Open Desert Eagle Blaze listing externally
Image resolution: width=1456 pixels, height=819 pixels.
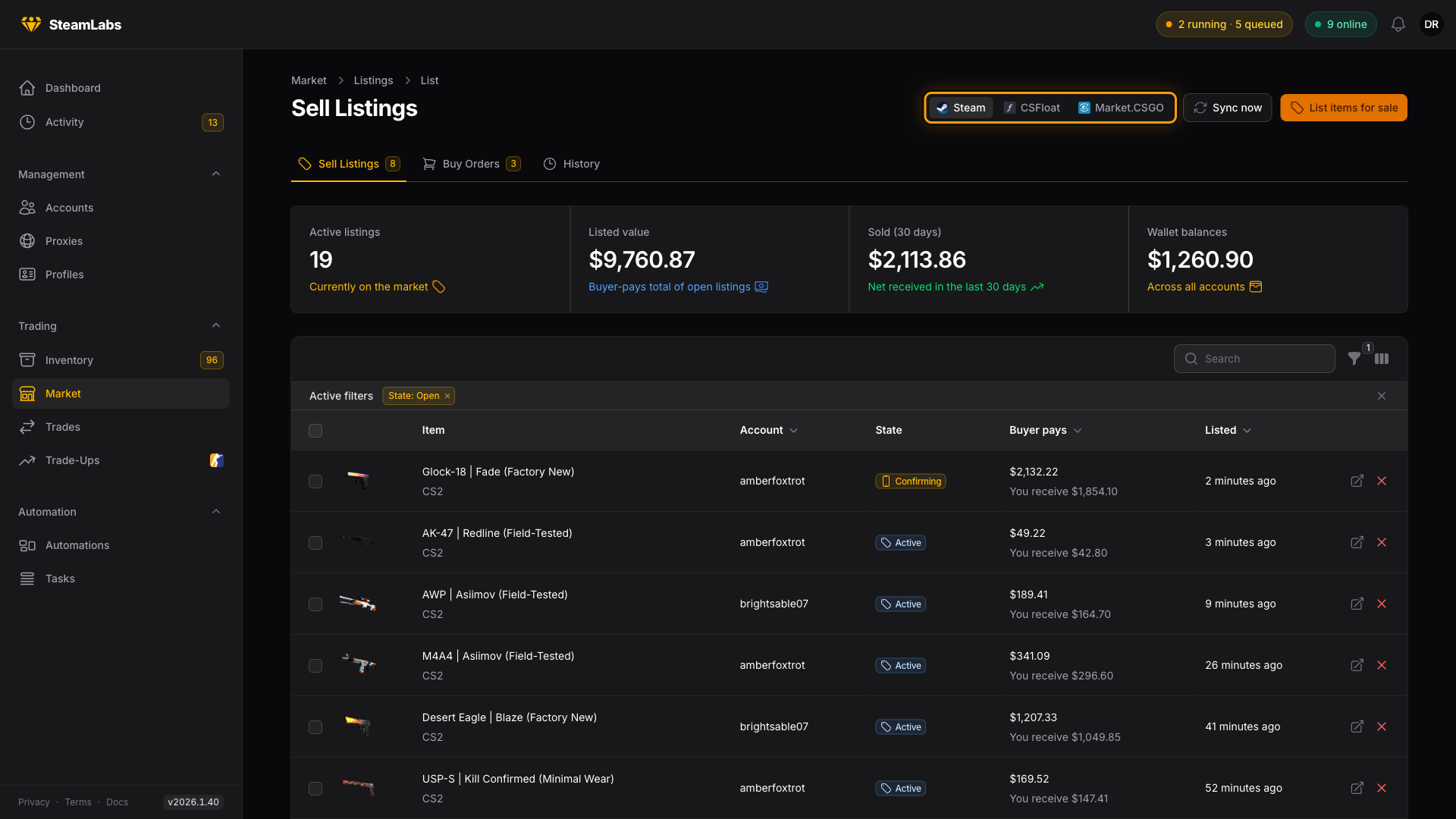click(x=1357, y=726)
